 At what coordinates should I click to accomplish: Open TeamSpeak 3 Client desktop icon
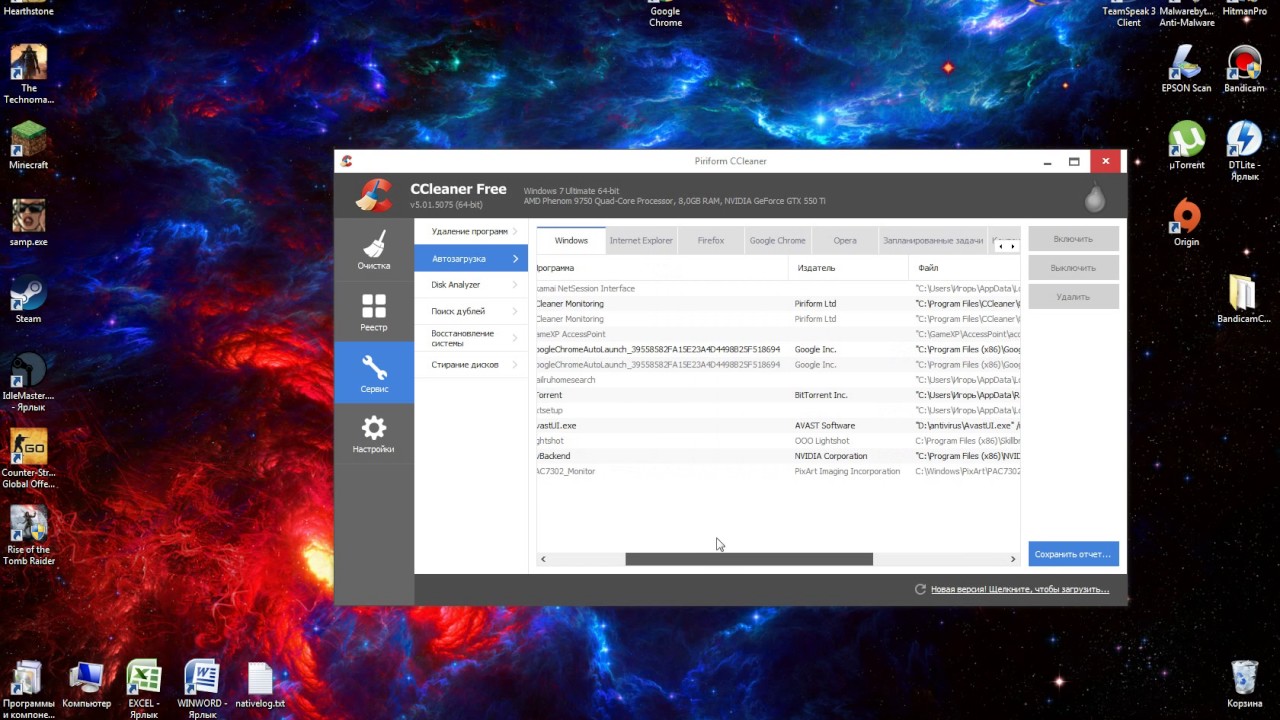(x=1128, y=14)
